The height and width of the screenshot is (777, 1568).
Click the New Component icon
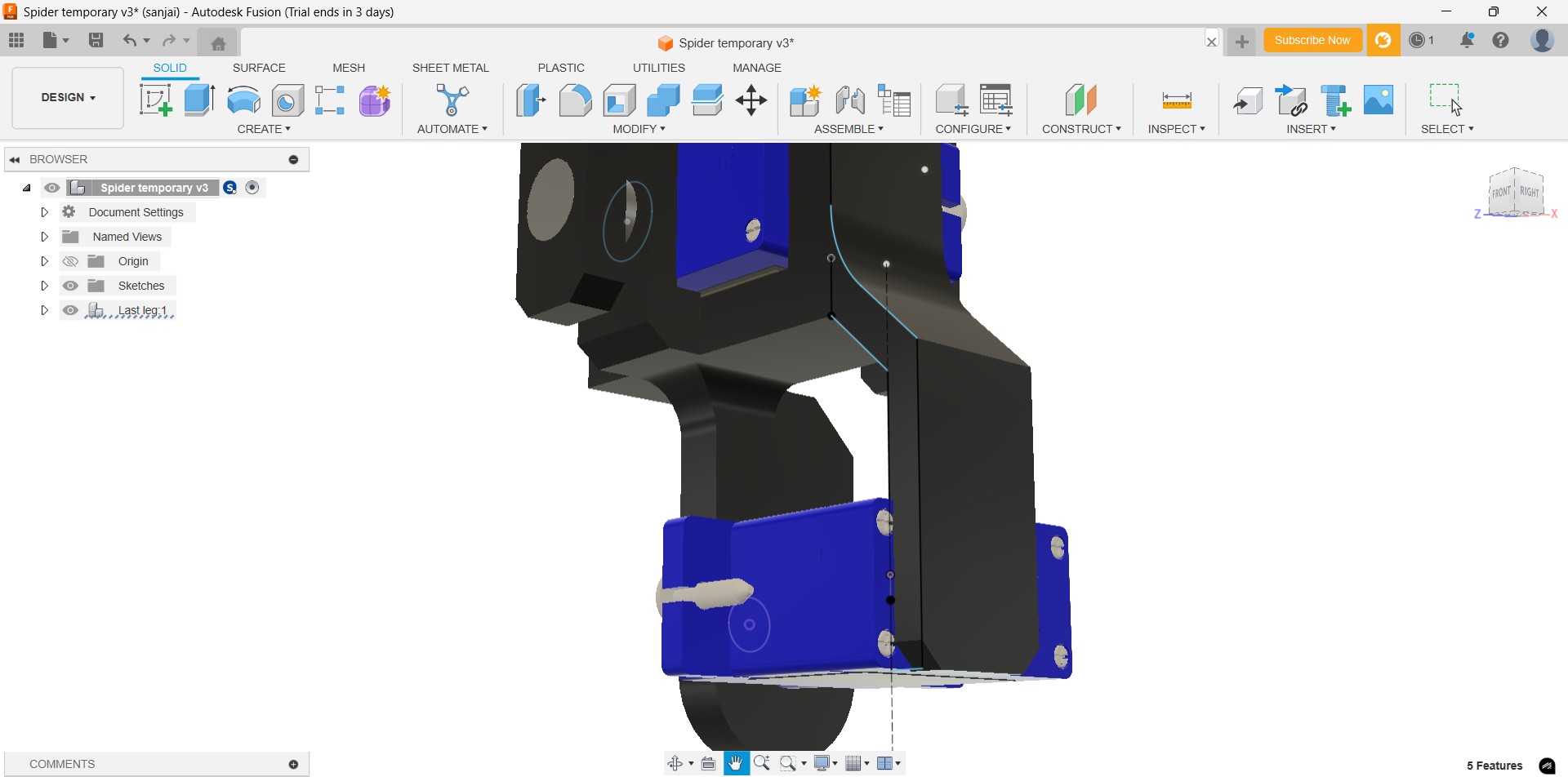coord(805,100)
